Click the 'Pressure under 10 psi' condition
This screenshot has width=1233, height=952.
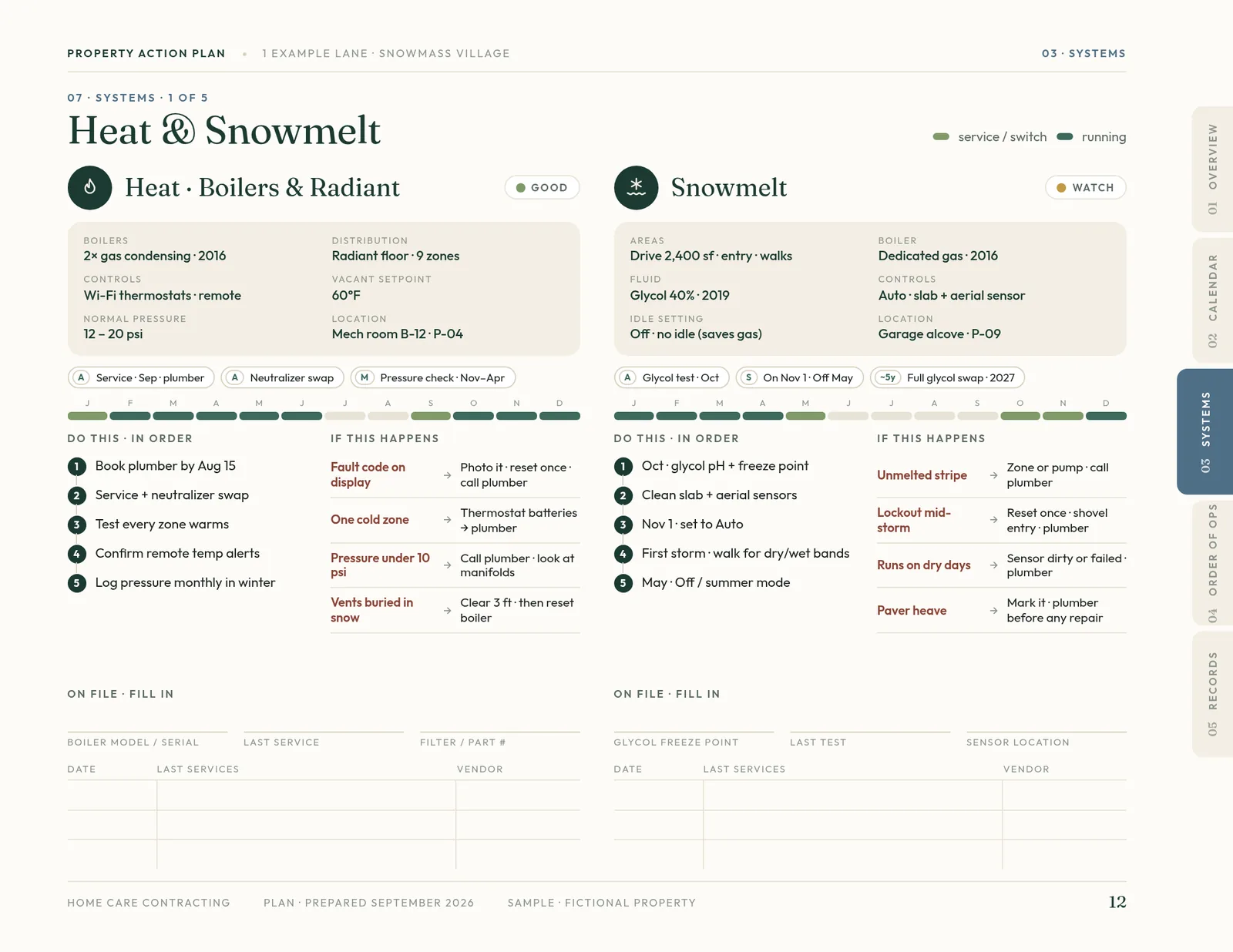380,565
